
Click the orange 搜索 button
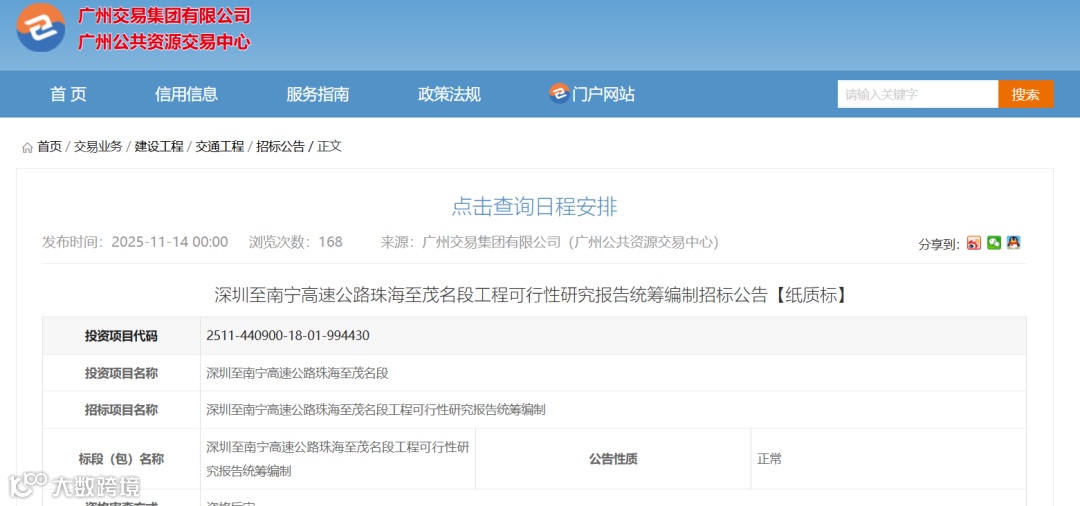click(1026, 94)
